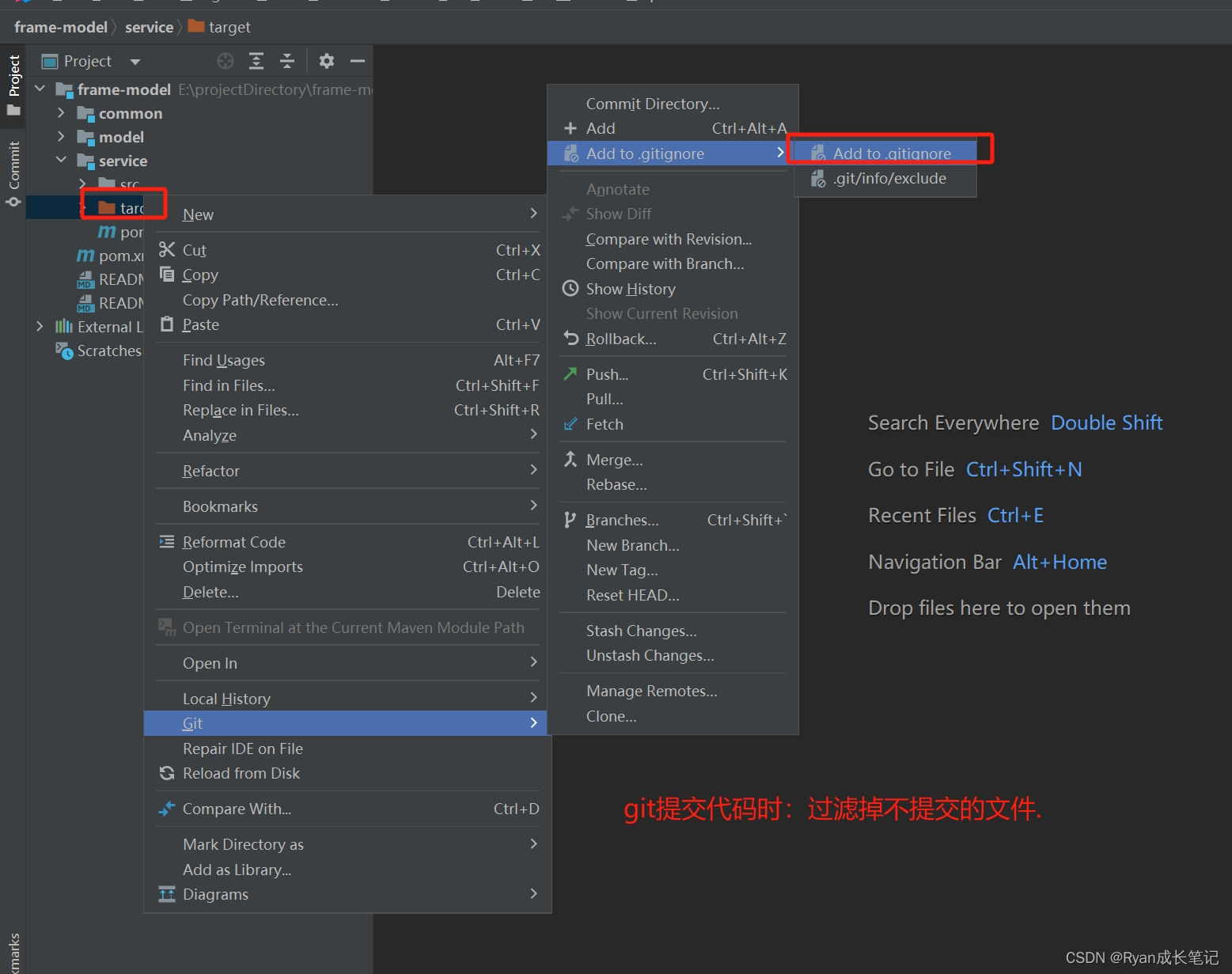Choose .git/info/exclude in flyout submenu
Viewport: 1232px width, 974px height.
tap(885, 178)
